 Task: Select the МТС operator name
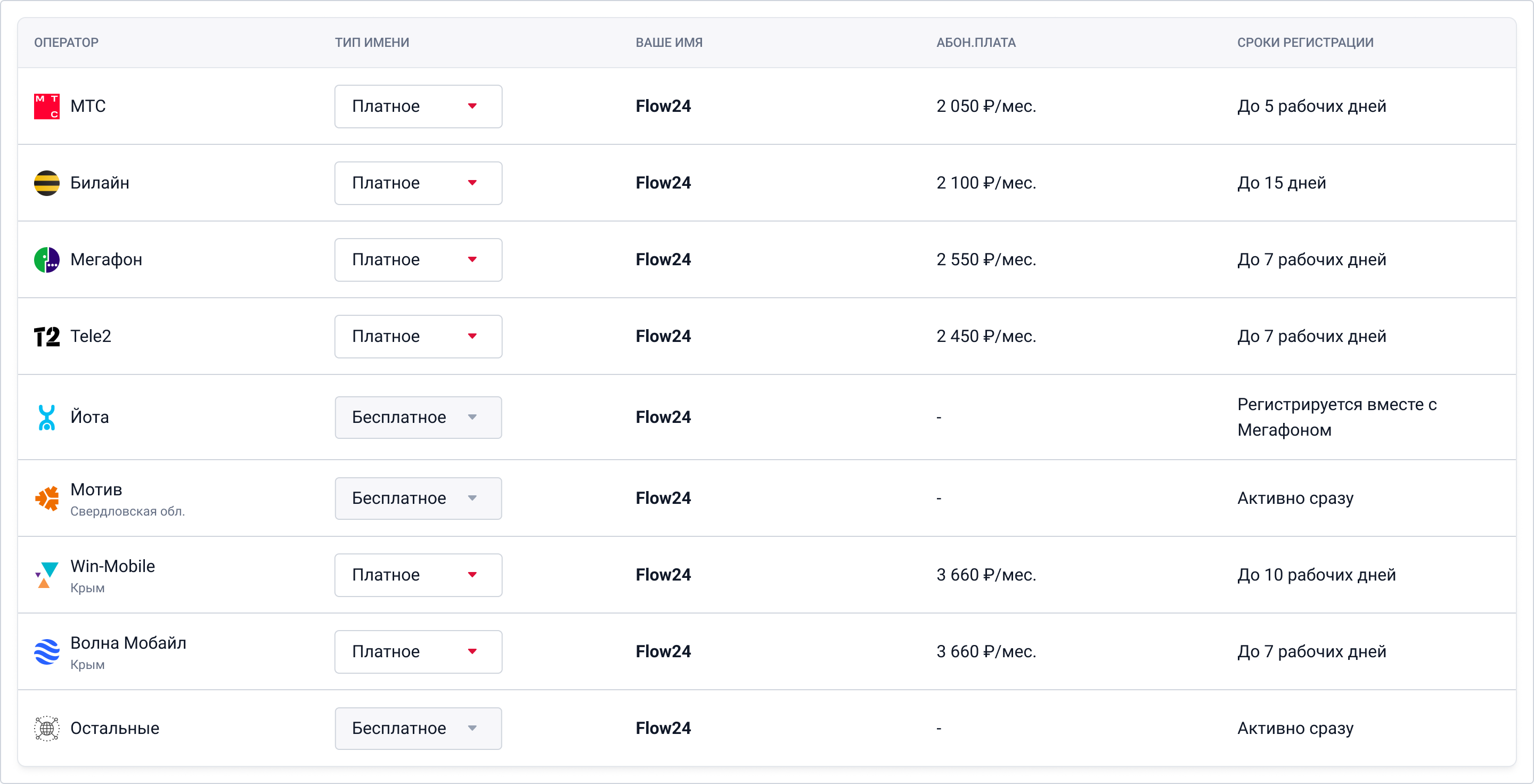pos(88,107)
